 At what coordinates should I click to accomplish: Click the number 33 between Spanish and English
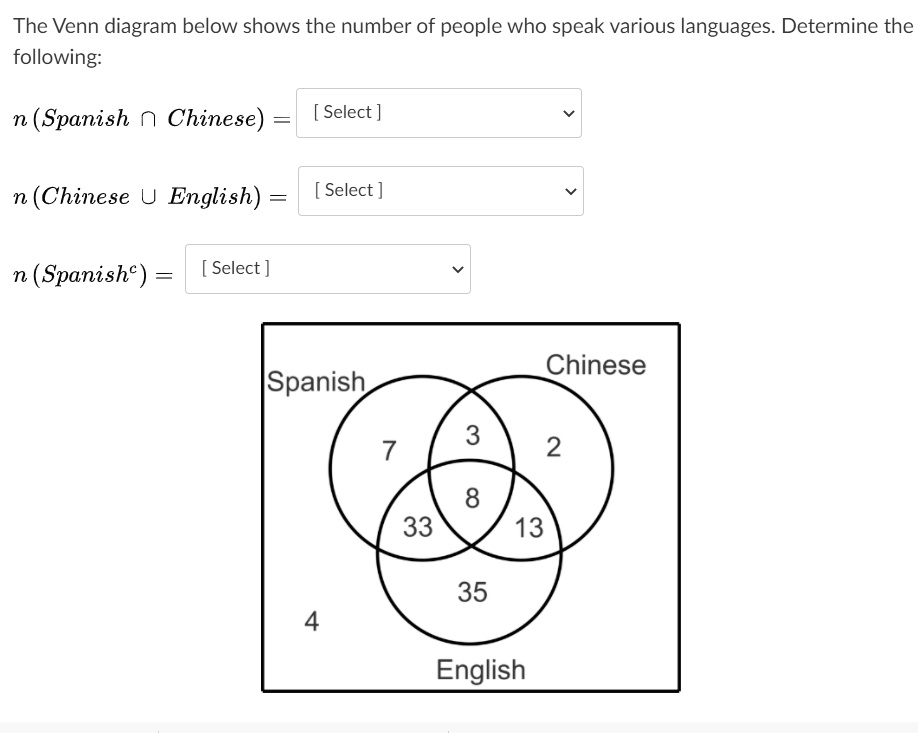419,527
